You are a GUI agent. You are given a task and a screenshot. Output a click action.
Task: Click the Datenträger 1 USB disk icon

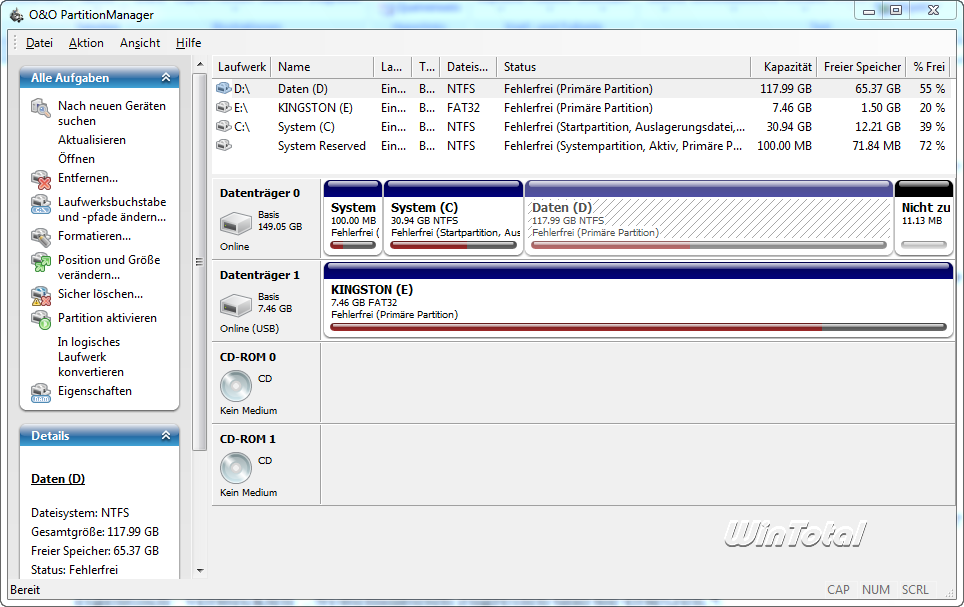pyautogui.click(x=235, y=304)
